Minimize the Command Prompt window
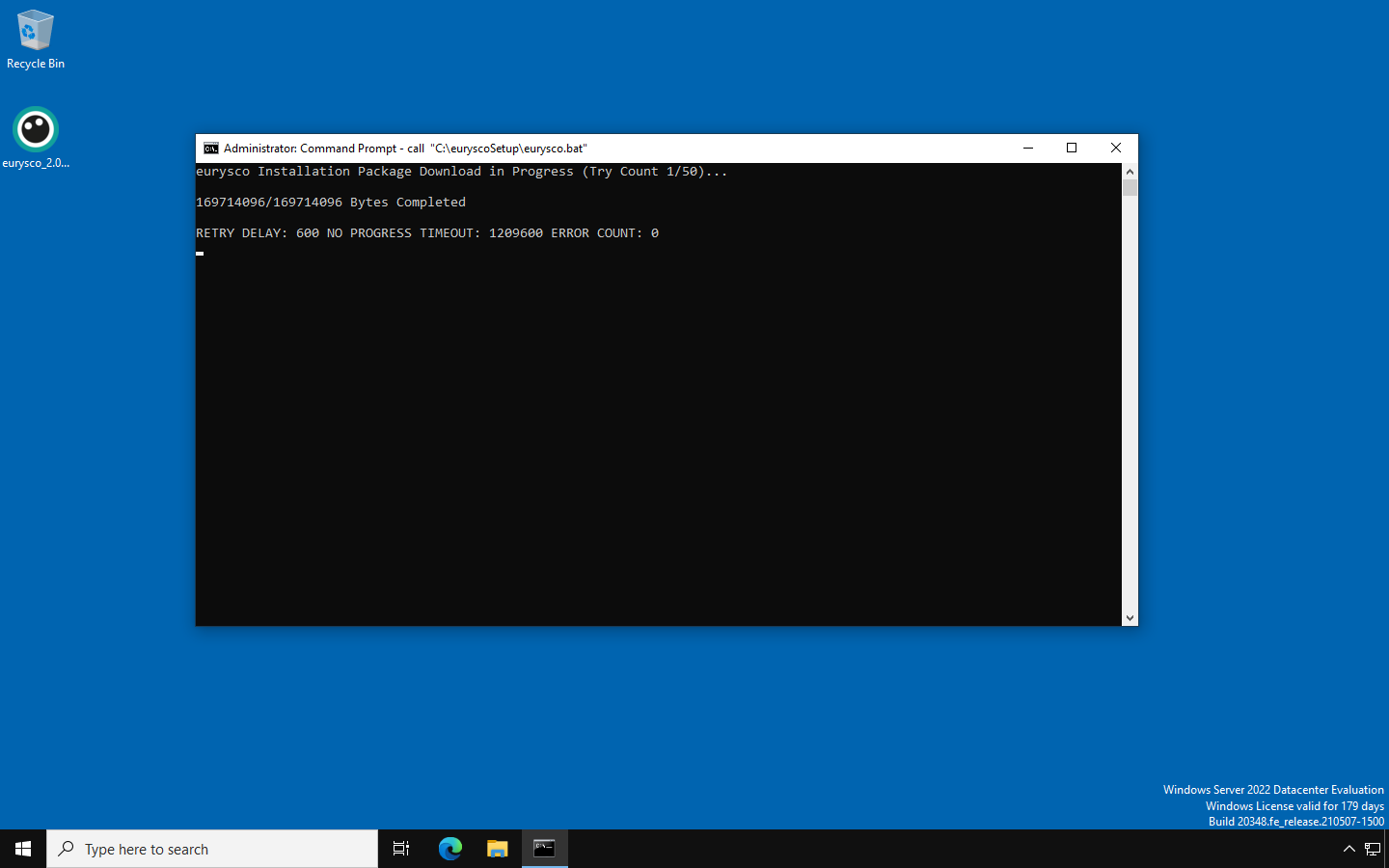The width and height of the screenshot is (1389, 868). 1028,149
